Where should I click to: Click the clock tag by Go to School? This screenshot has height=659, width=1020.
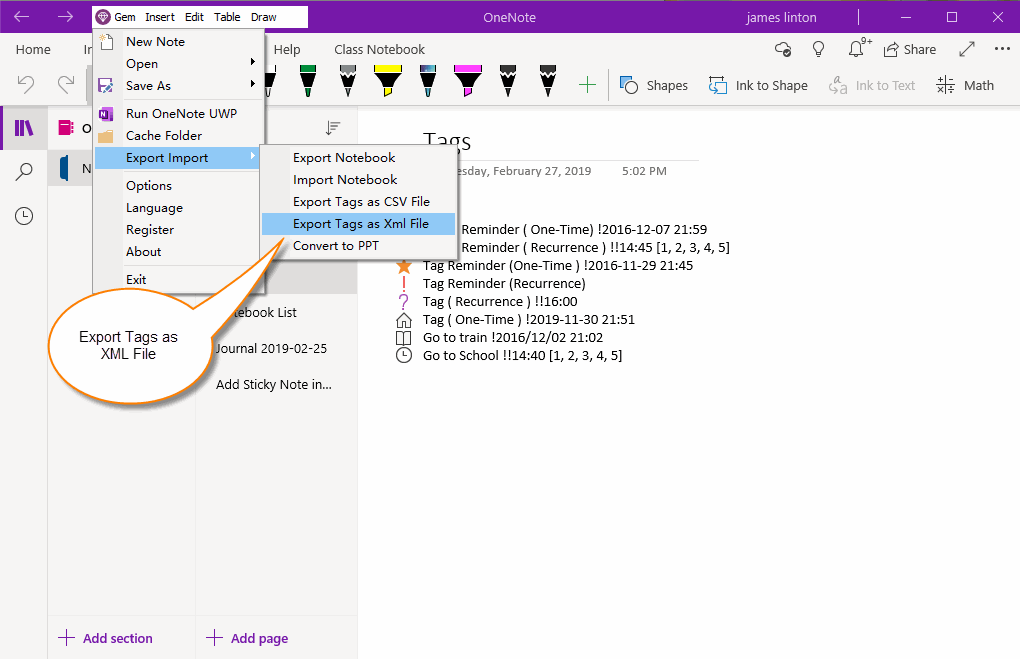(x=404, y=356)
